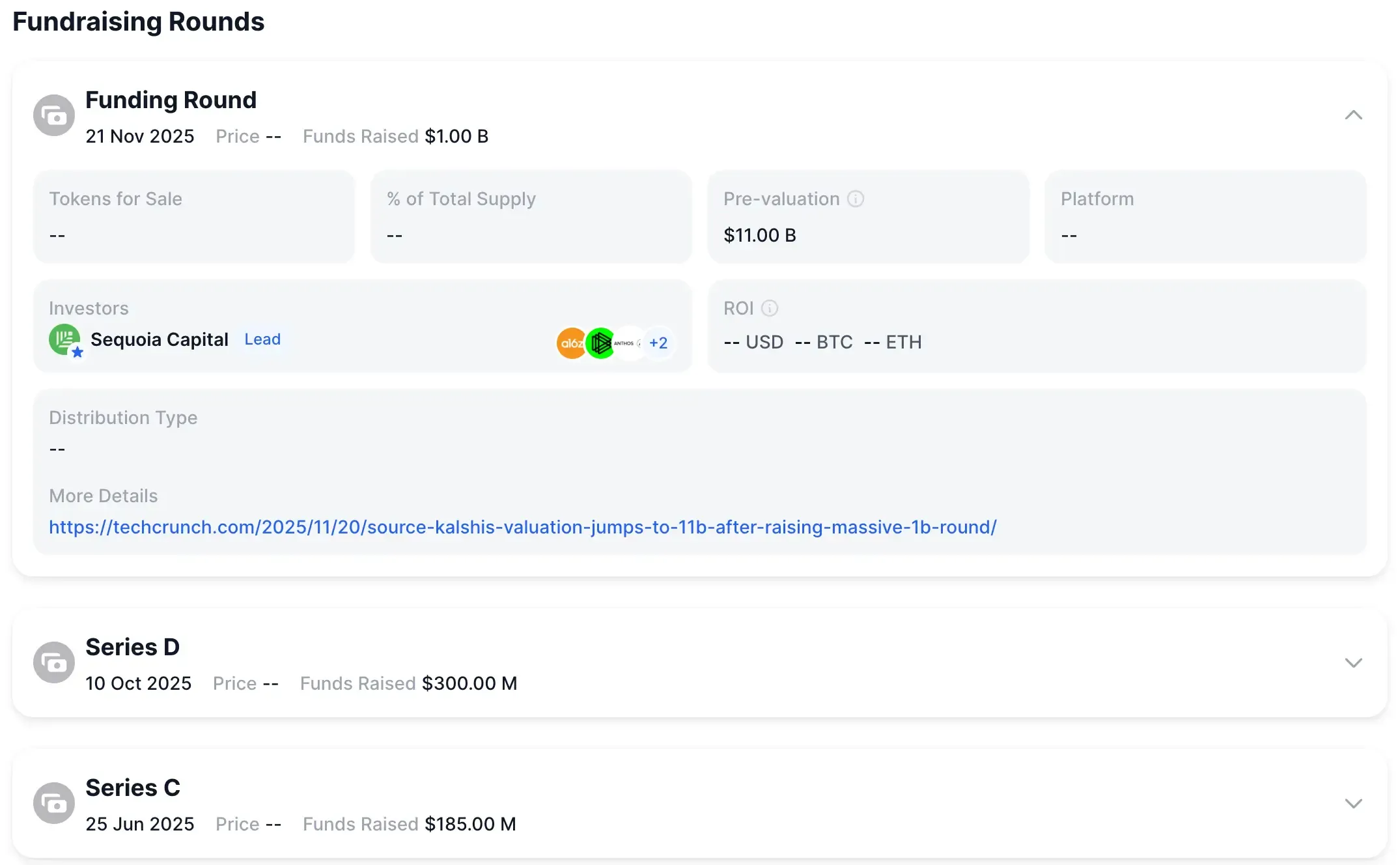Click the Series C round icon

[53, 802]
